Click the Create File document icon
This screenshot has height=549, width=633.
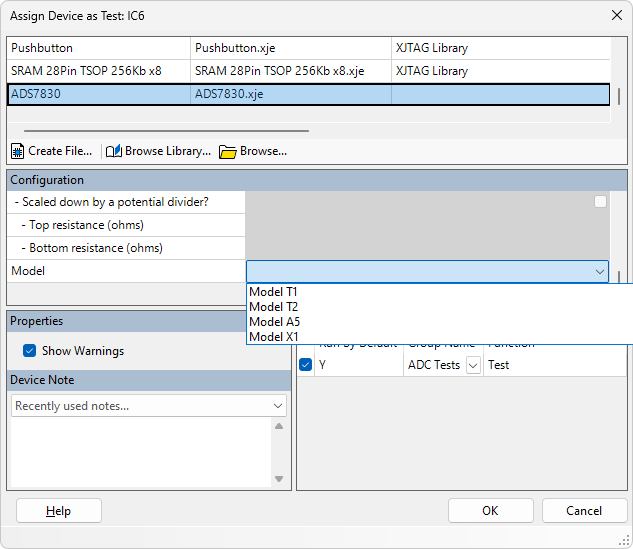tap(18, 151)
